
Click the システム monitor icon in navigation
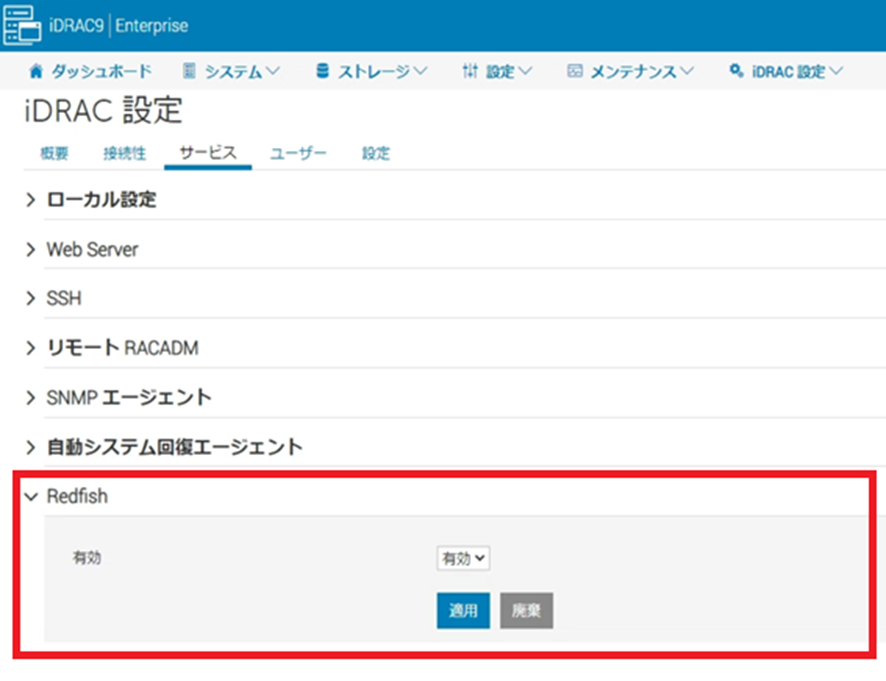pyautogui.click(x=188, y=71)
